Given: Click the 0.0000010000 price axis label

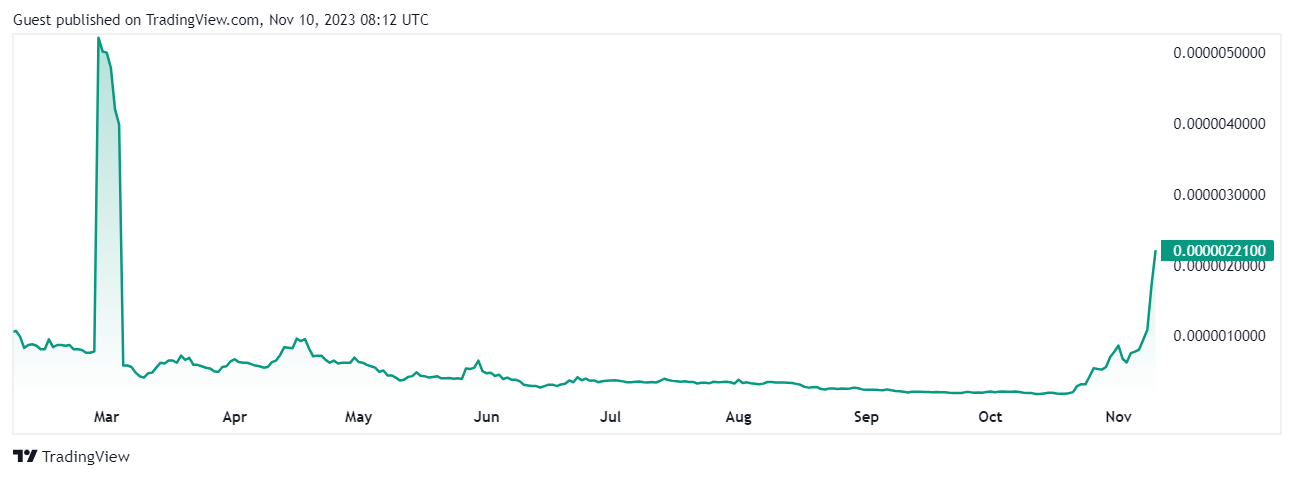Looking at the screenshot, I should coord(1220,335).
